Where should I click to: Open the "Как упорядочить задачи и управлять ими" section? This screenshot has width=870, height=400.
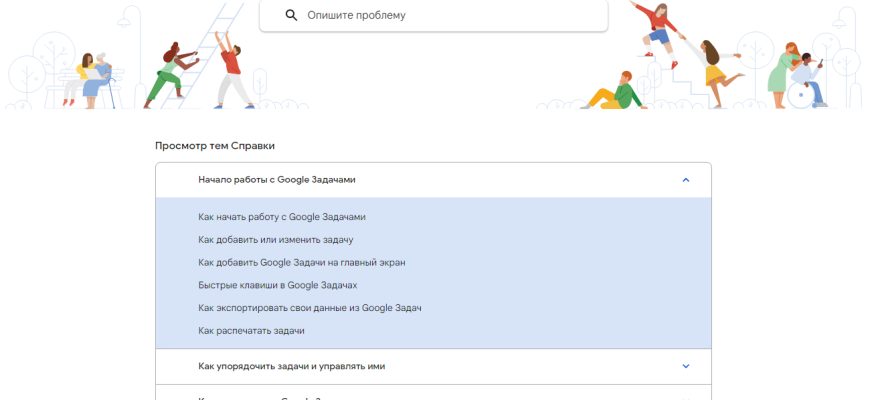tap(291, 366)
